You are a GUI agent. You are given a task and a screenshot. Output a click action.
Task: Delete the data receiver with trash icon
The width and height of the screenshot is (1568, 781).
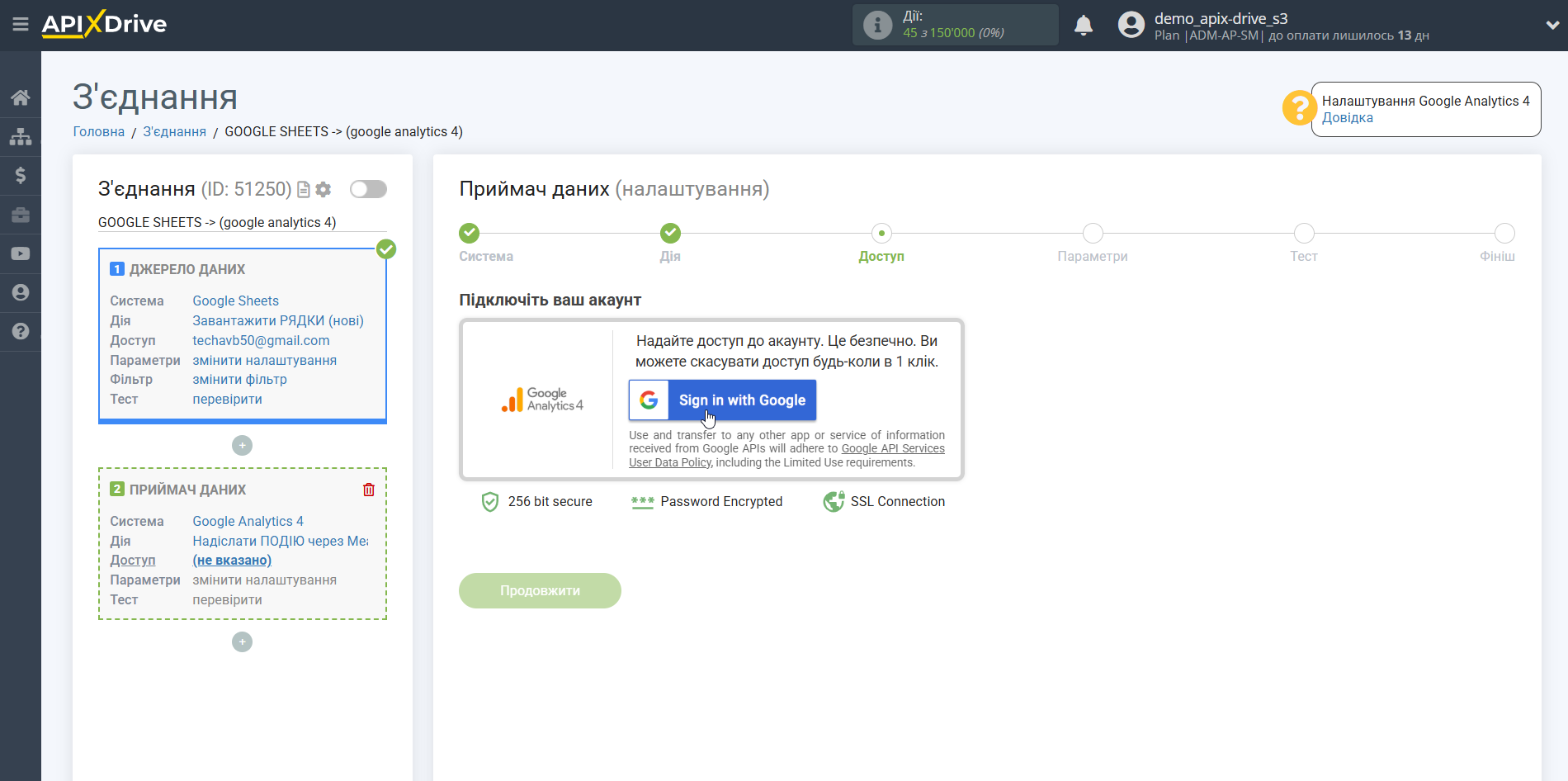pyautogui.click(x=369, y=490)
